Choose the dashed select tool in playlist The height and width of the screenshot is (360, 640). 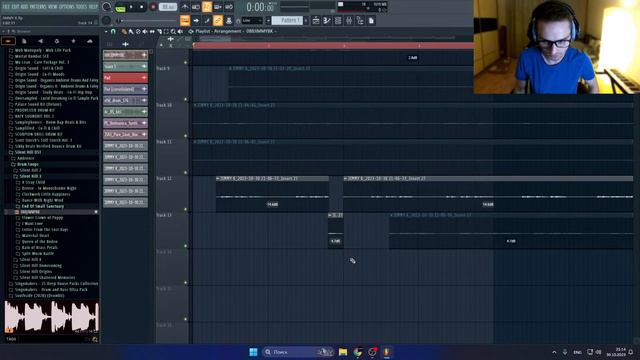(166, 31)
